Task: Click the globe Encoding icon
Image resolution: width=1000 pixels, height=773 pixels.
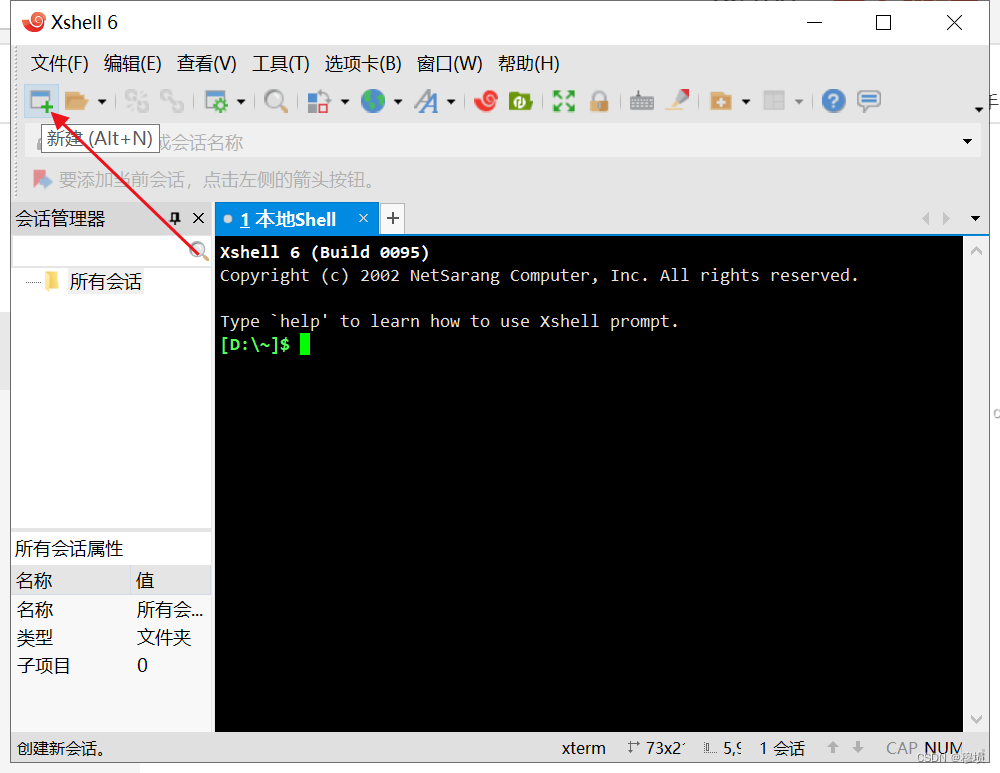Action: point(373,101)
